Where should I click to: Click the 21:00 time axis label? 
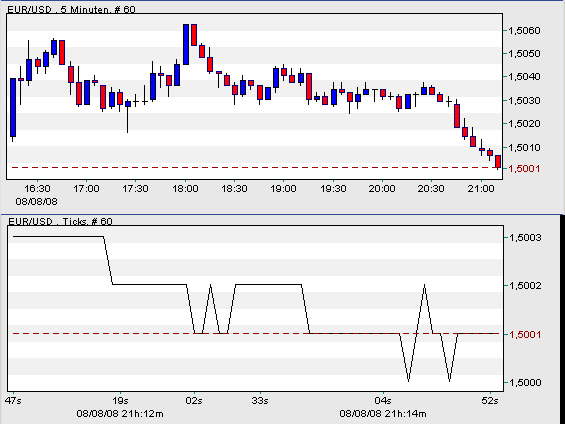point(481,189)
